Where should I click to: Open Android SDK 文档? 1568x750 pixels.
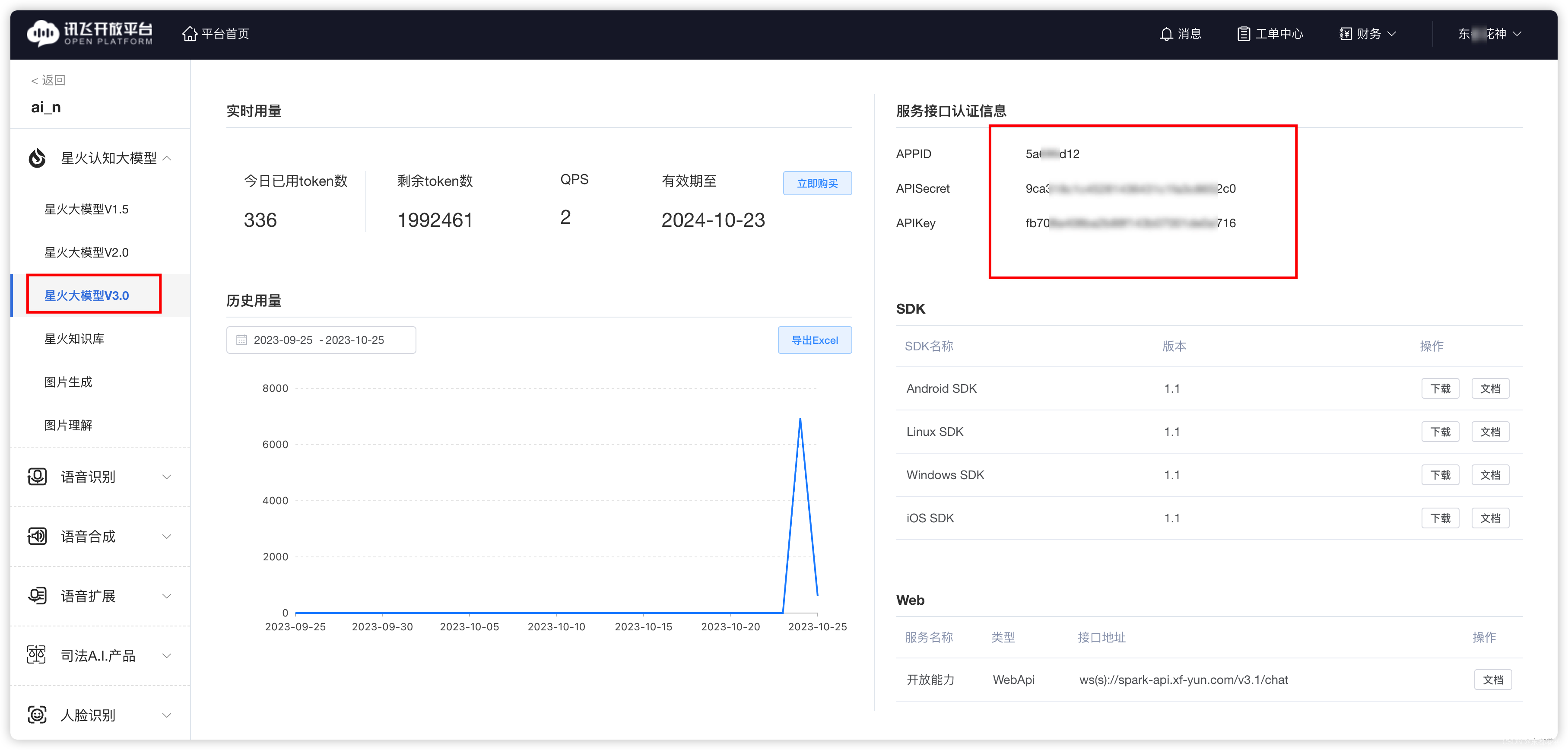click(1490, 388)
